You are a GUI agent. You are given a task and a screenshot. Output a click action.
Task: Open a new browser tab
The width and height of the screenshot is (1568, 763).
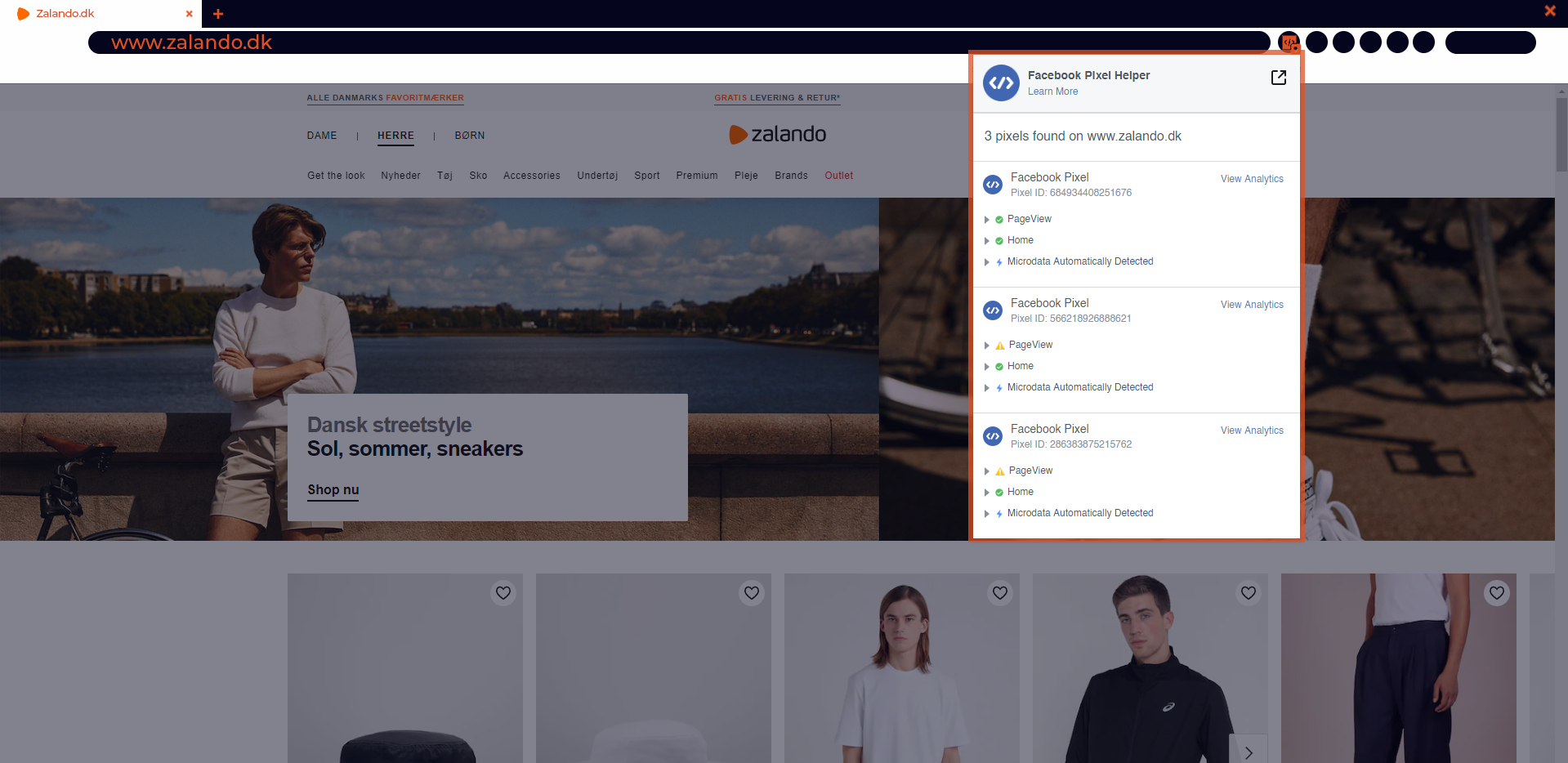[218, 14]
